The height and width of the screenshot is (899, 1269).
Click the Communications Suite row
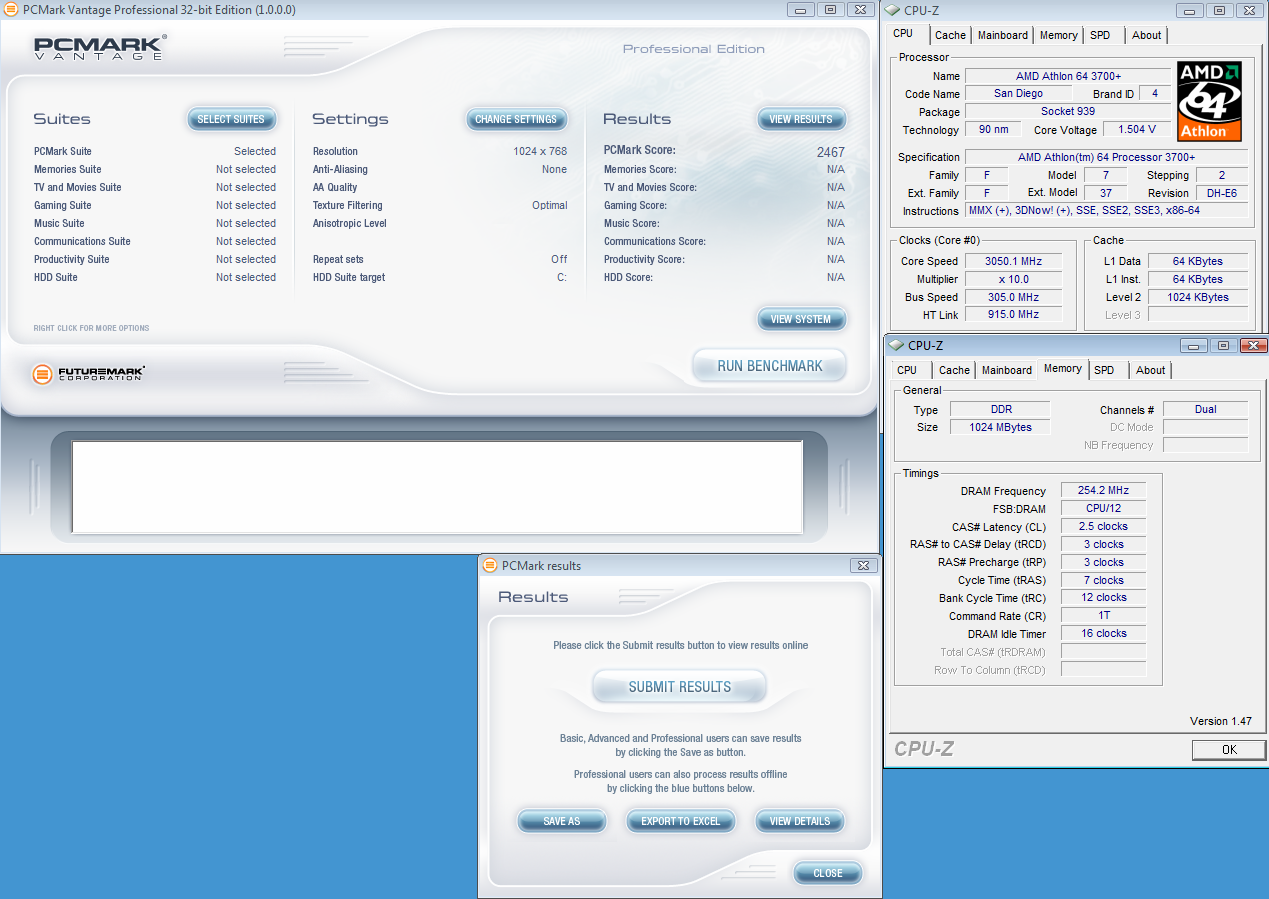coord(155,241)
